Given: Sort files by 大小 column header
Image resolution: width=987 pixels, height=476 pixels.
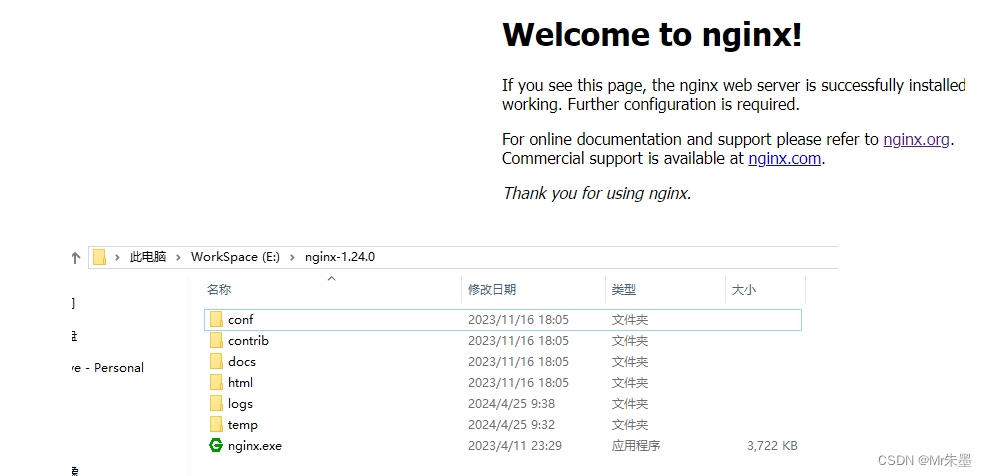Looking at the screenshot, I should click(x=743, y=290).
